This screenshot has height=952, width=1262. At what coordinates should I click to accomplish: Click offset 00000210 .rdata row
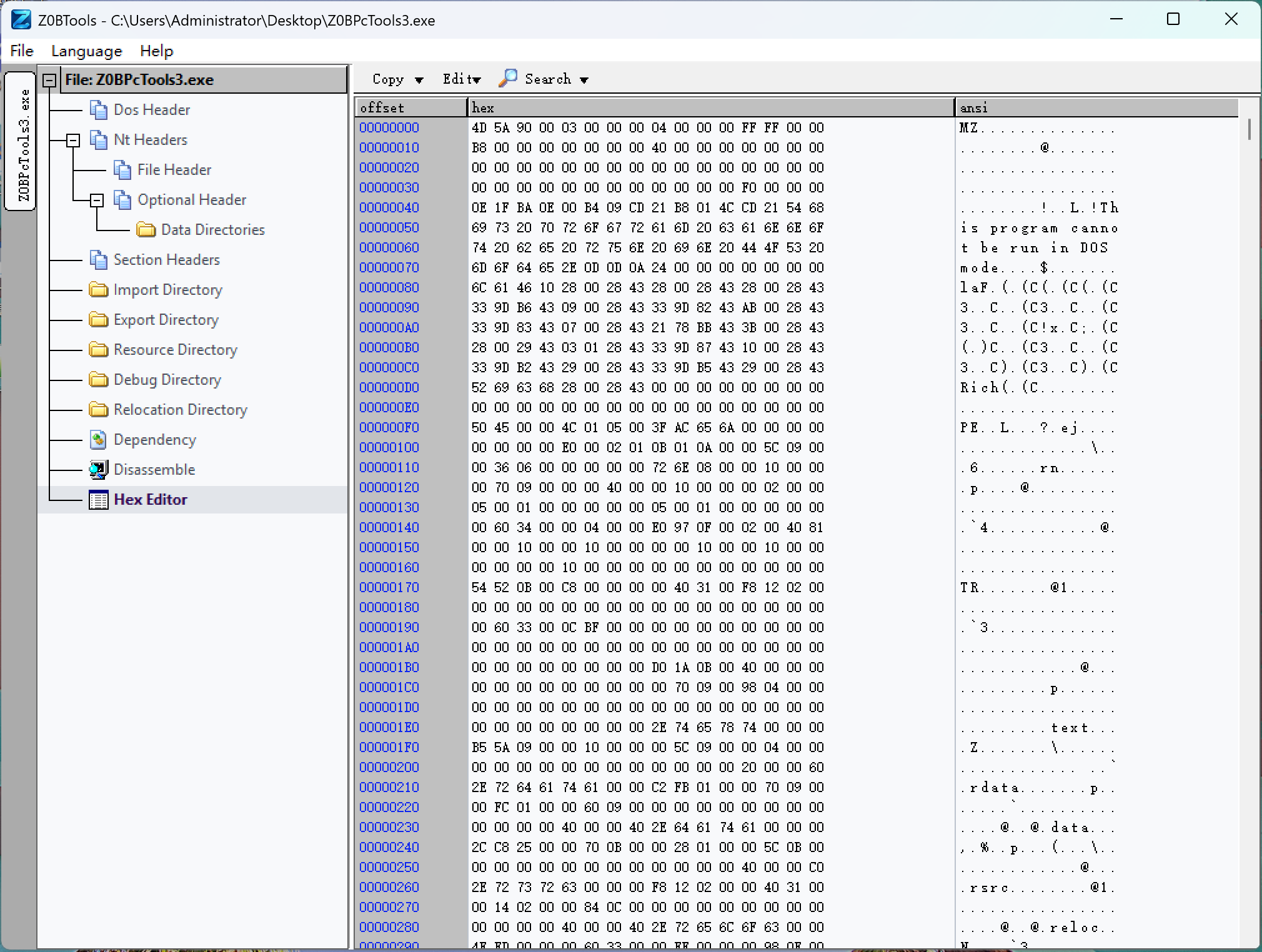coord(389,788)
